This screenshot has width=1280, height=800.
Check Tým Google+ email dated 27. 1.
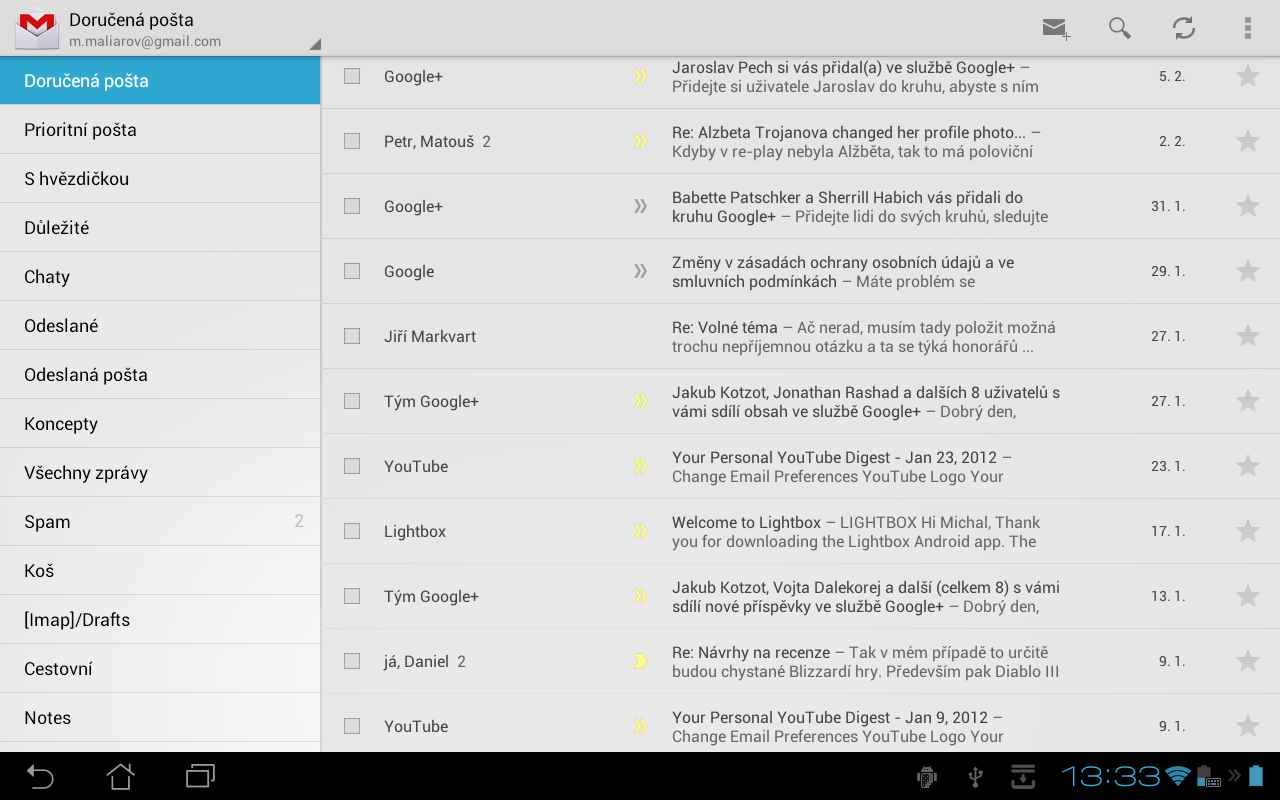[x=352, y=401]
